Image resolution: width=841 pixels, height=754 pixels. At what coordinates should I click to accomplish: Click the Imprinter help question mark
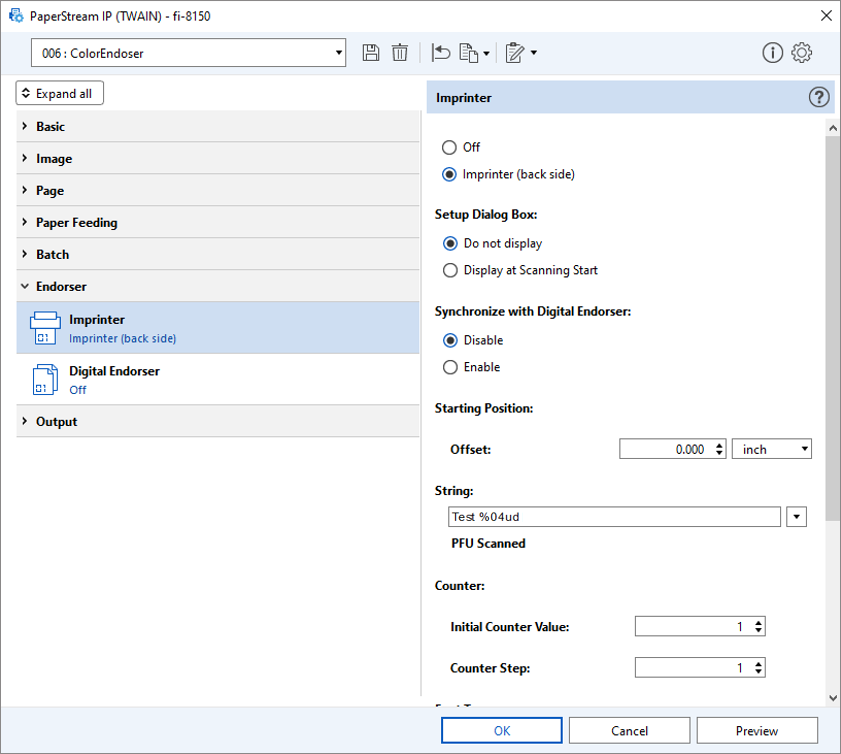click(818, 98)
